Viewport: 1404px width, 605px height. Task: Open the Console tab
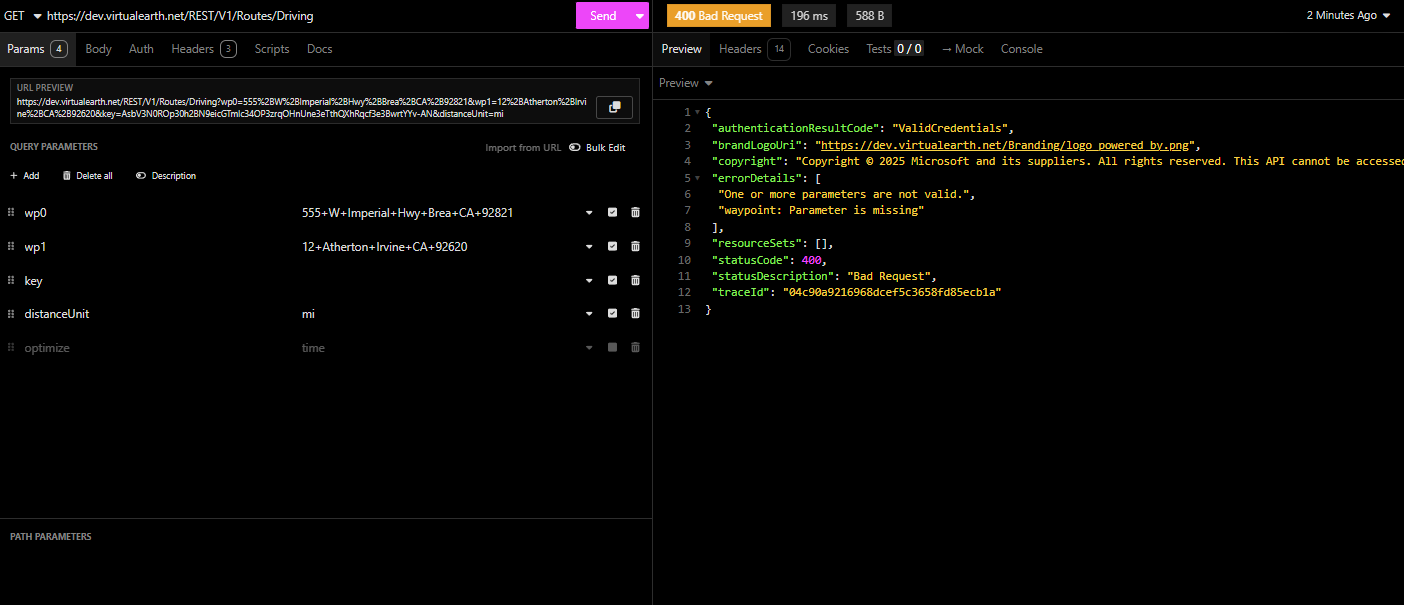click(x=1021, y=48)
